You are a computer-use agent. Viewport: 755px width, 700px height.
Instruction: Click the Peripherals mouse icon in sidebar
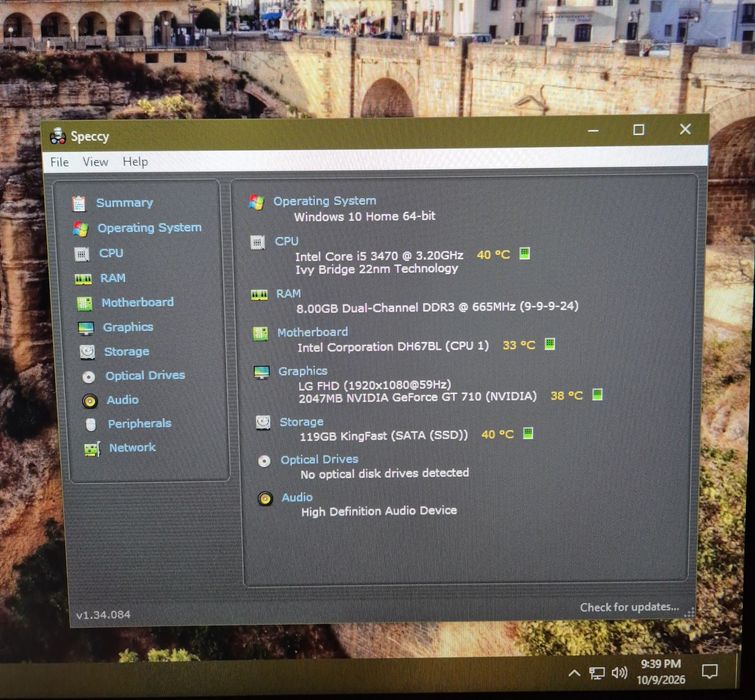(91, 424)
